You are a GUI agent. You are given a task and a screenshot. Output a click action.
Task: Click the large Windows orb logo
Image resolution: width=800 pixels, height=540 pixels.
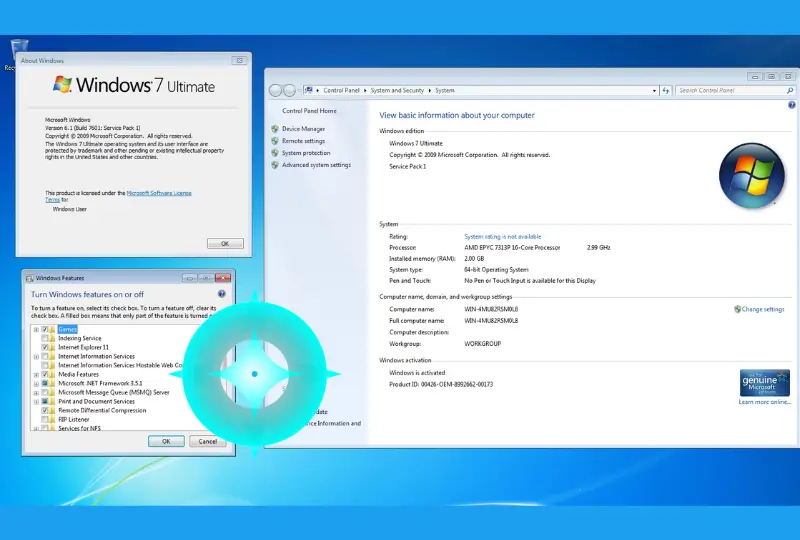coord(752,176)
